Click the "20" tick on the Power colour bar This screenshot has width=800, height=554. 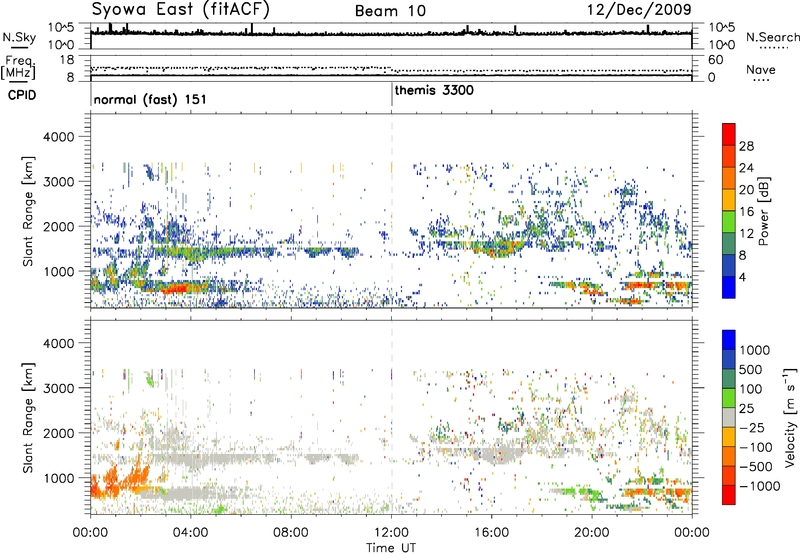click(x=746, y=190)
